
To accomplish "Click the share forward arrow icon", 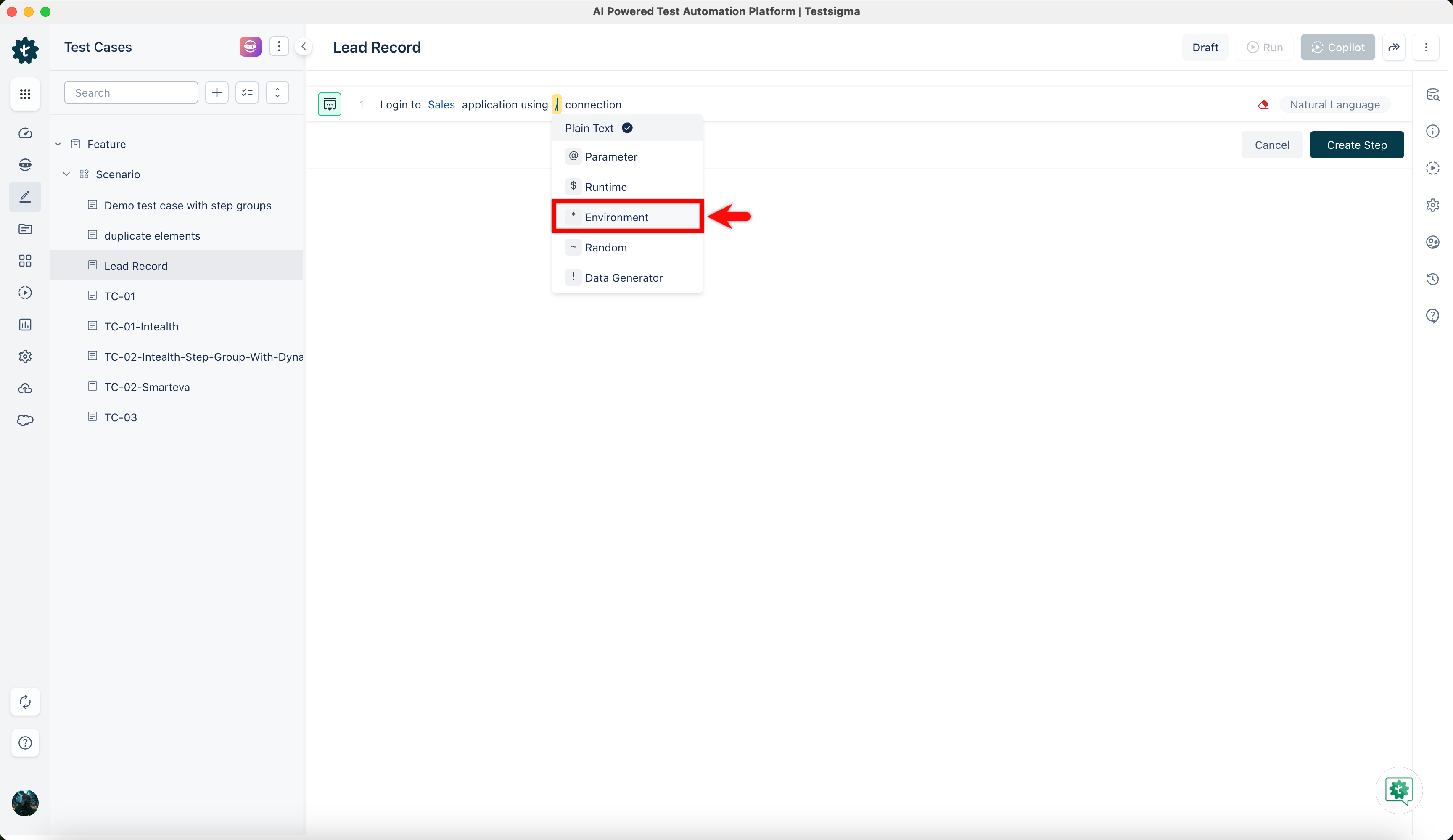I will coord(1394,47).
